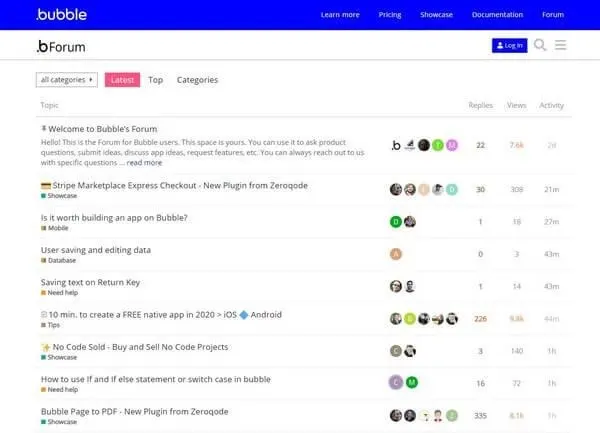Click orange A avatar on User saving row
Screen dimensions: 600x433
coord(396,254)
